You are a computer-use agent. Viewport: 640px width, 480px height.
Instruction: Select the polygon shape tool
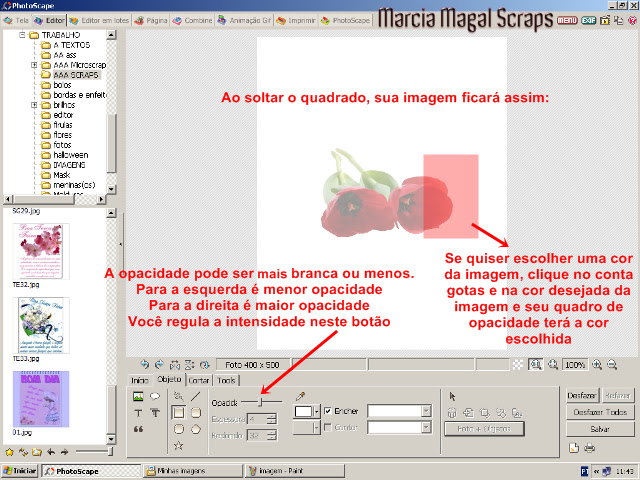196,429
